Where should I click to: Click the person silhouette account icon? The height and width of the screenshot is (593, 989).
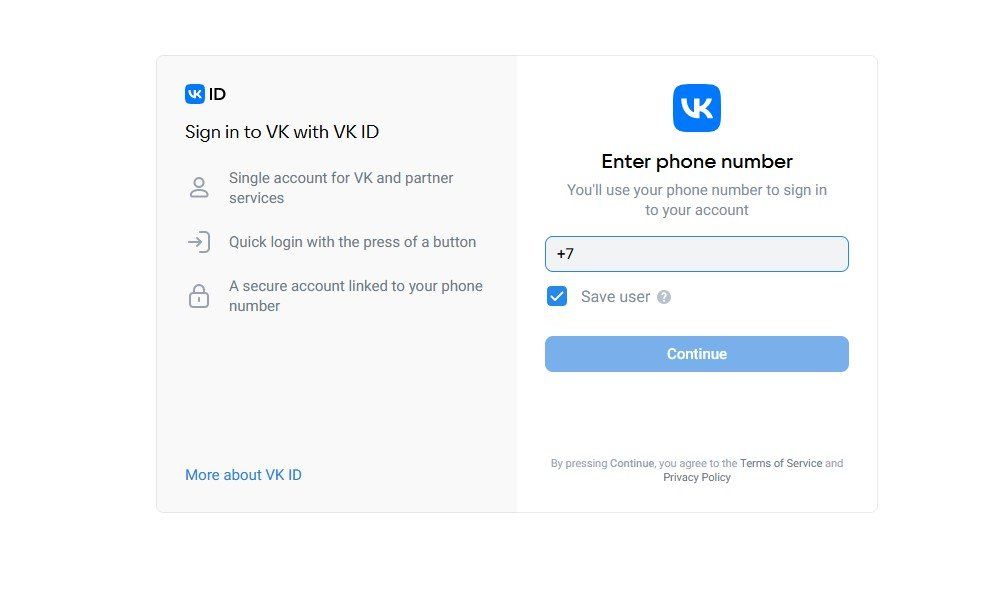[199, 188]
